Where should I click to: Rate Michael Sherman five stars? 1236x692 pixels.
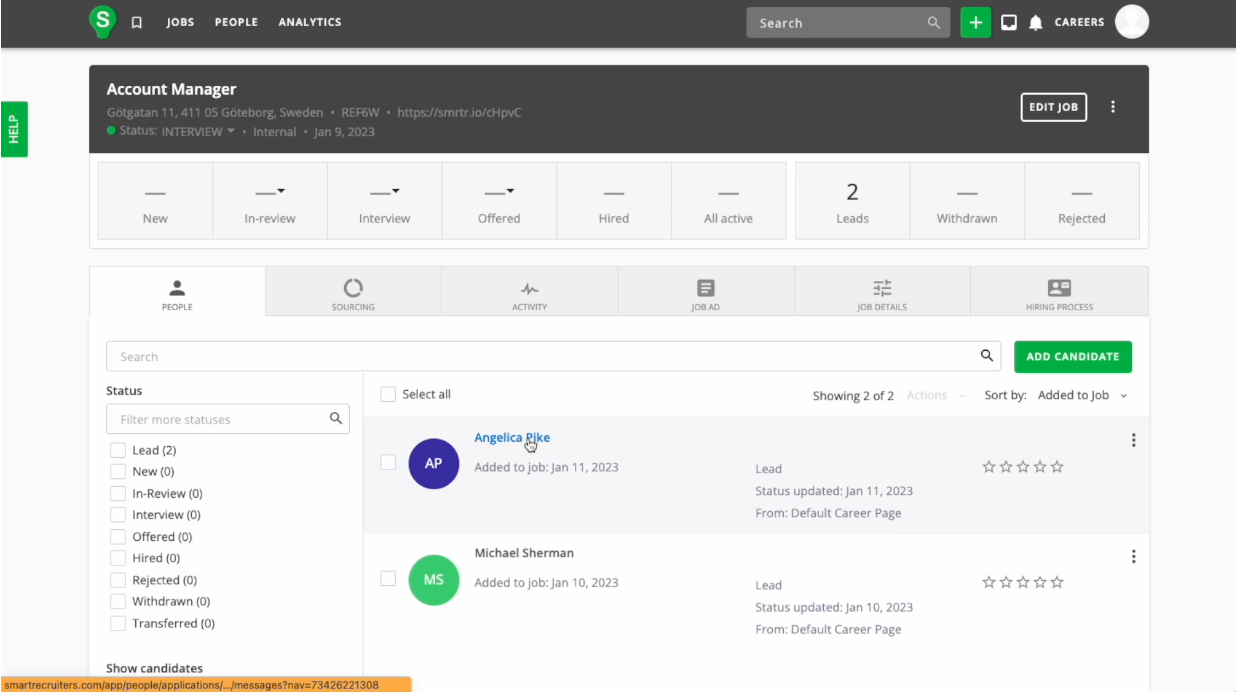[x=1057, y=582]
